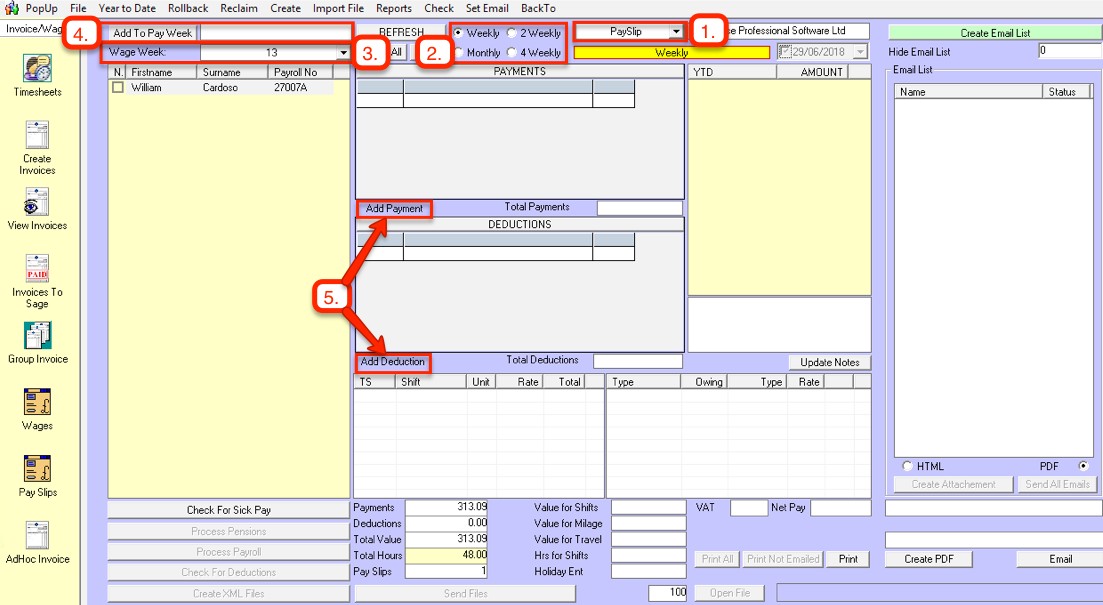Click the Wages sidebar icon
Viewport: 1103px width, 605px height.
pyautogui.click(x=37, y=403)
